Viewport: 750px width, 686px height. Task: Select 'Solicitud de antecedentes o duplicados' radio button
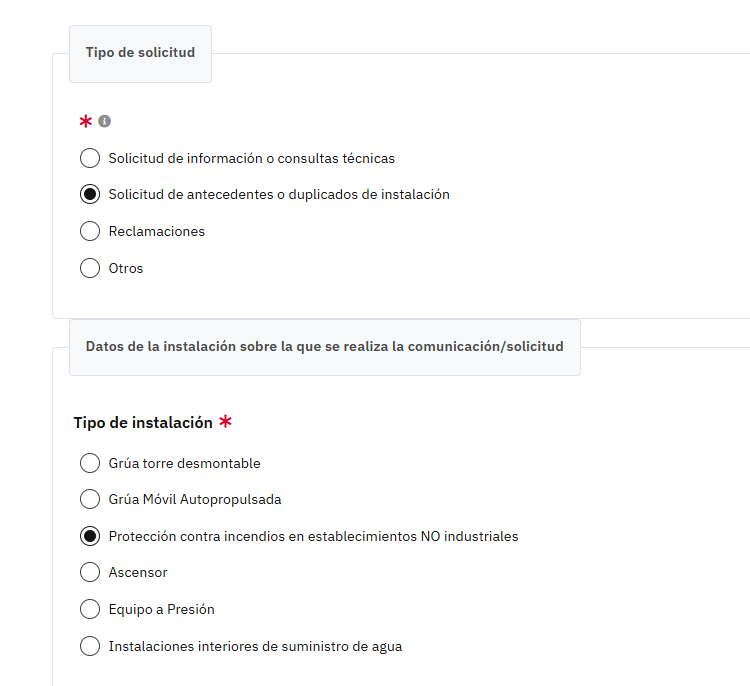tap(90, 194)
